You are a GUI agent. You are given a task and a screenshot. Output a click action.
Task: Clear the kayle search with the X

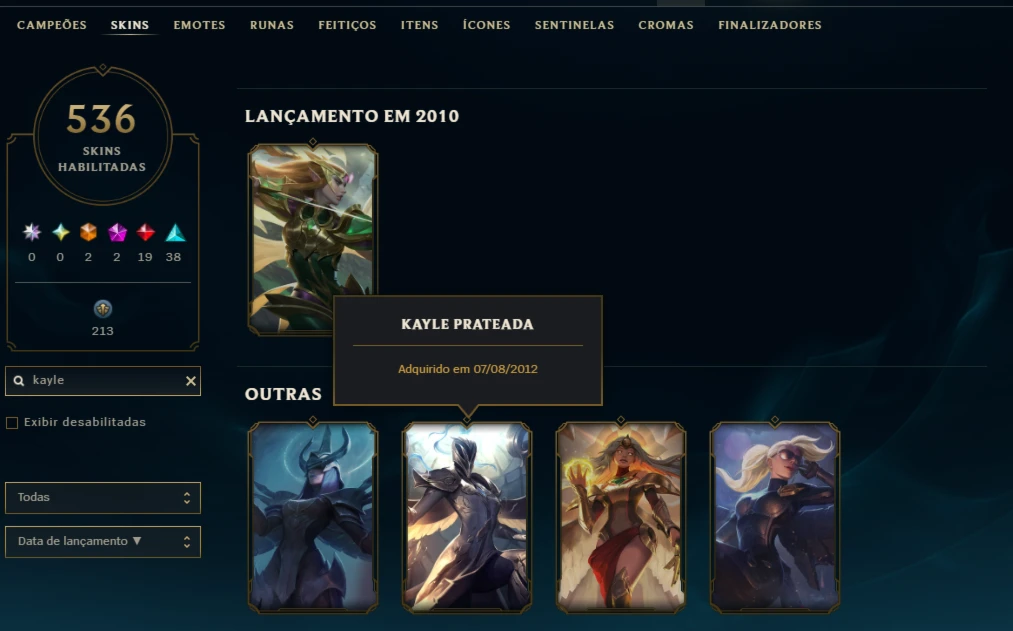tap(191, 381)
